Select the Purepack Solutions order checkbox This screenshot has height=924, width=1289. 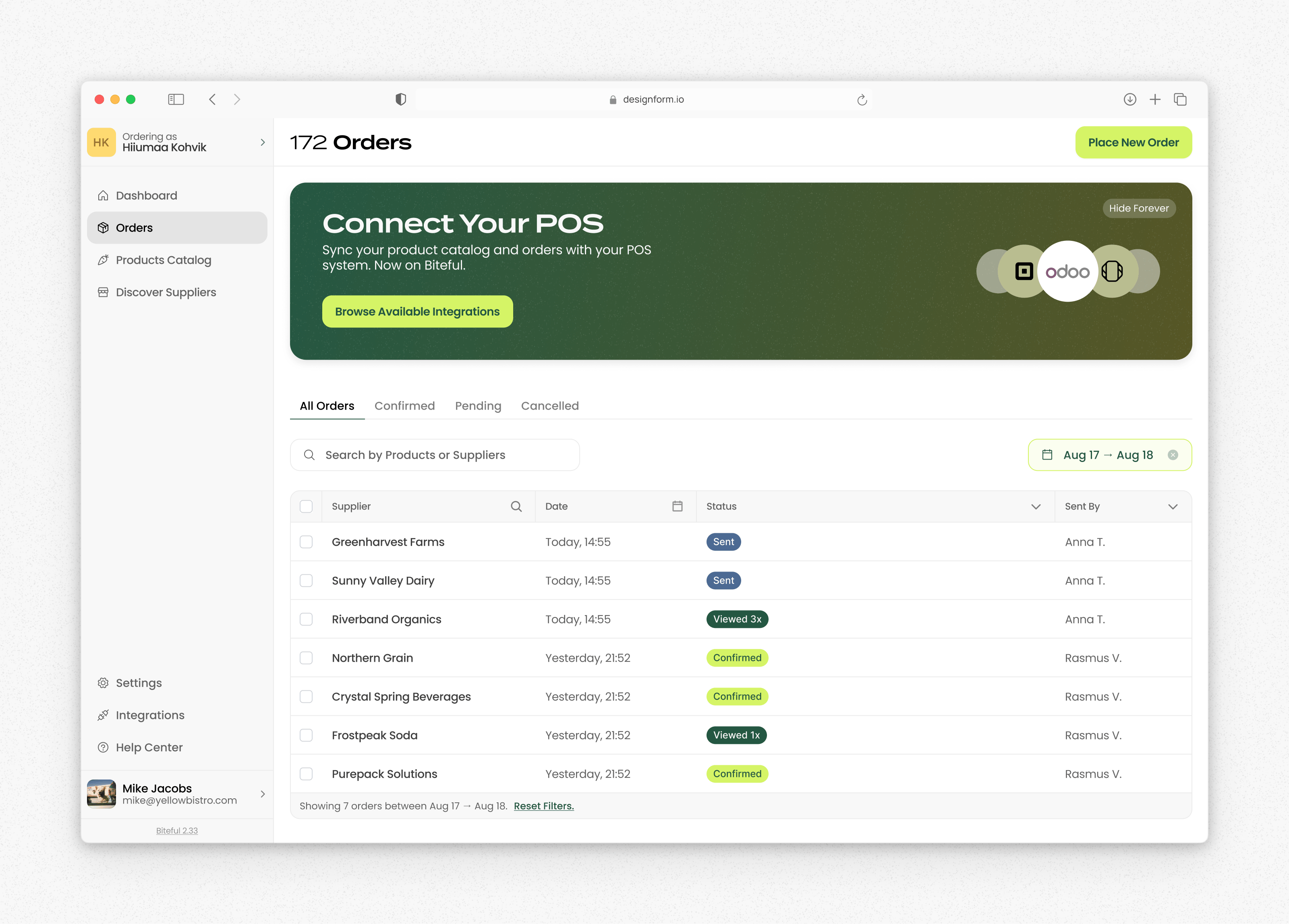pos(306,774)
